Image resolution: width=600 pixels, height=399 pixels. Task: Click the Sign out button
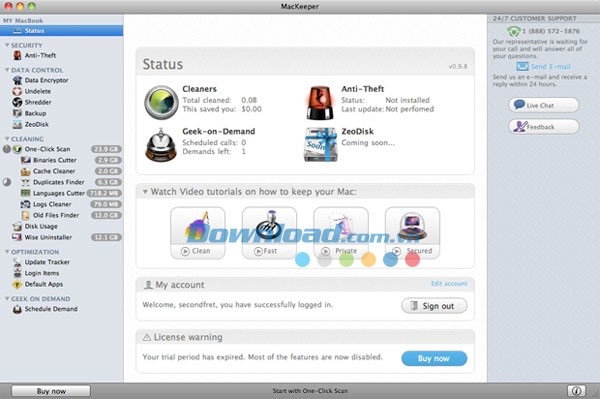pos(434,306)
